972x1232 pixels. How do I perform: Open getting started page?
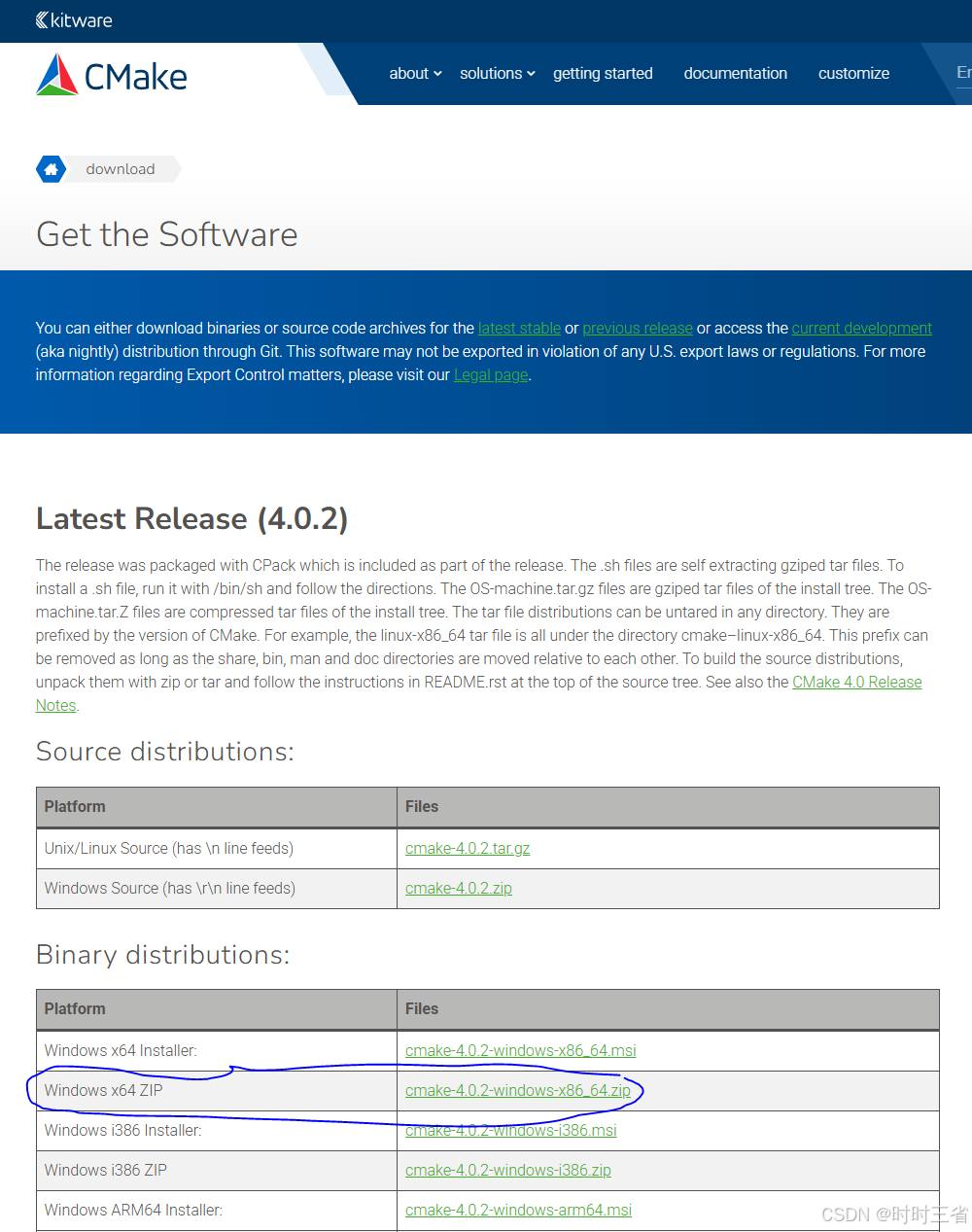[x=603, y=74]
